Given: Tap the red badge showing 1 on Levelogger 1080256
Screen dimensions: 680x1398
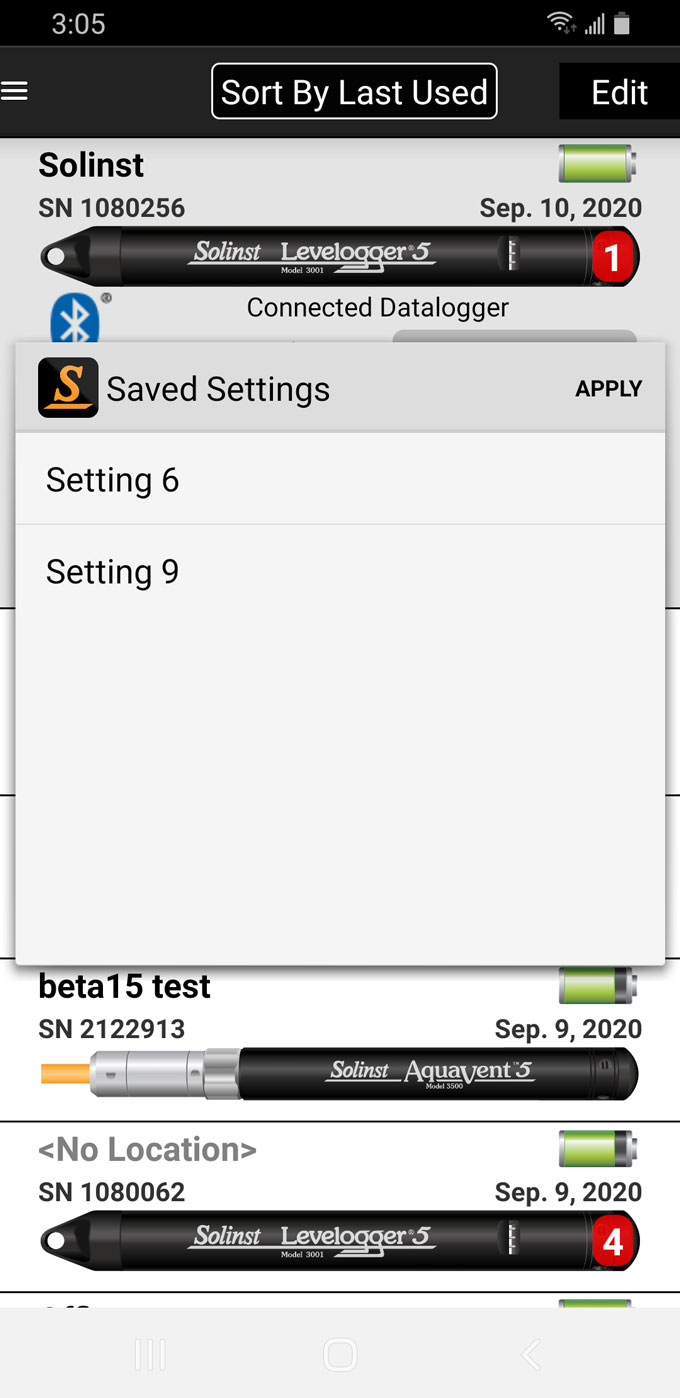Looking at the screenshot, I should (613, 257).
